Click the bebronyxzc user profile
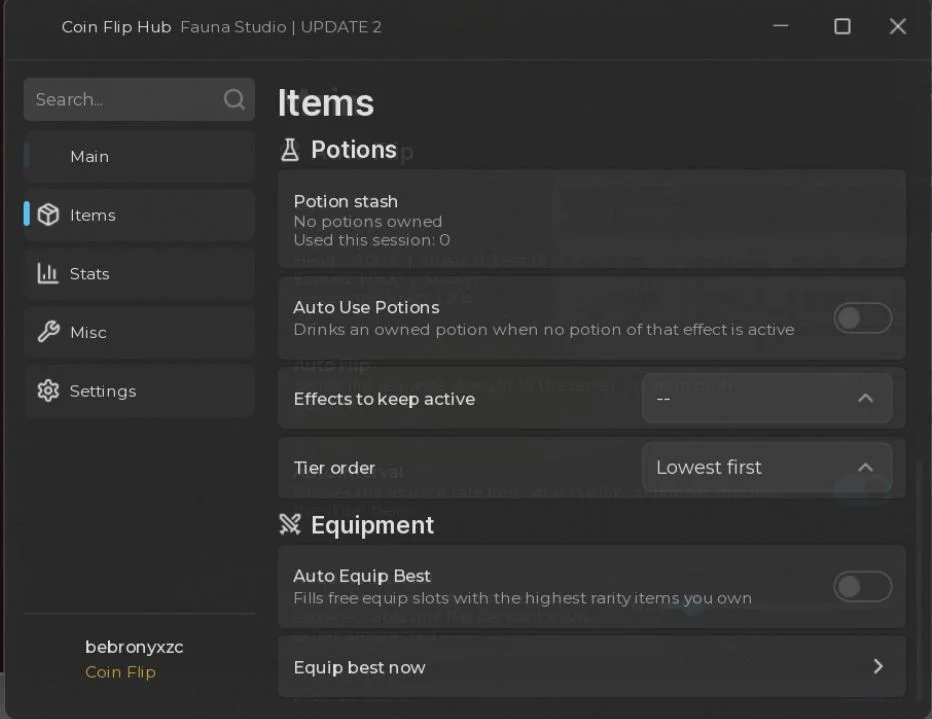 click(x=134, y=659)
